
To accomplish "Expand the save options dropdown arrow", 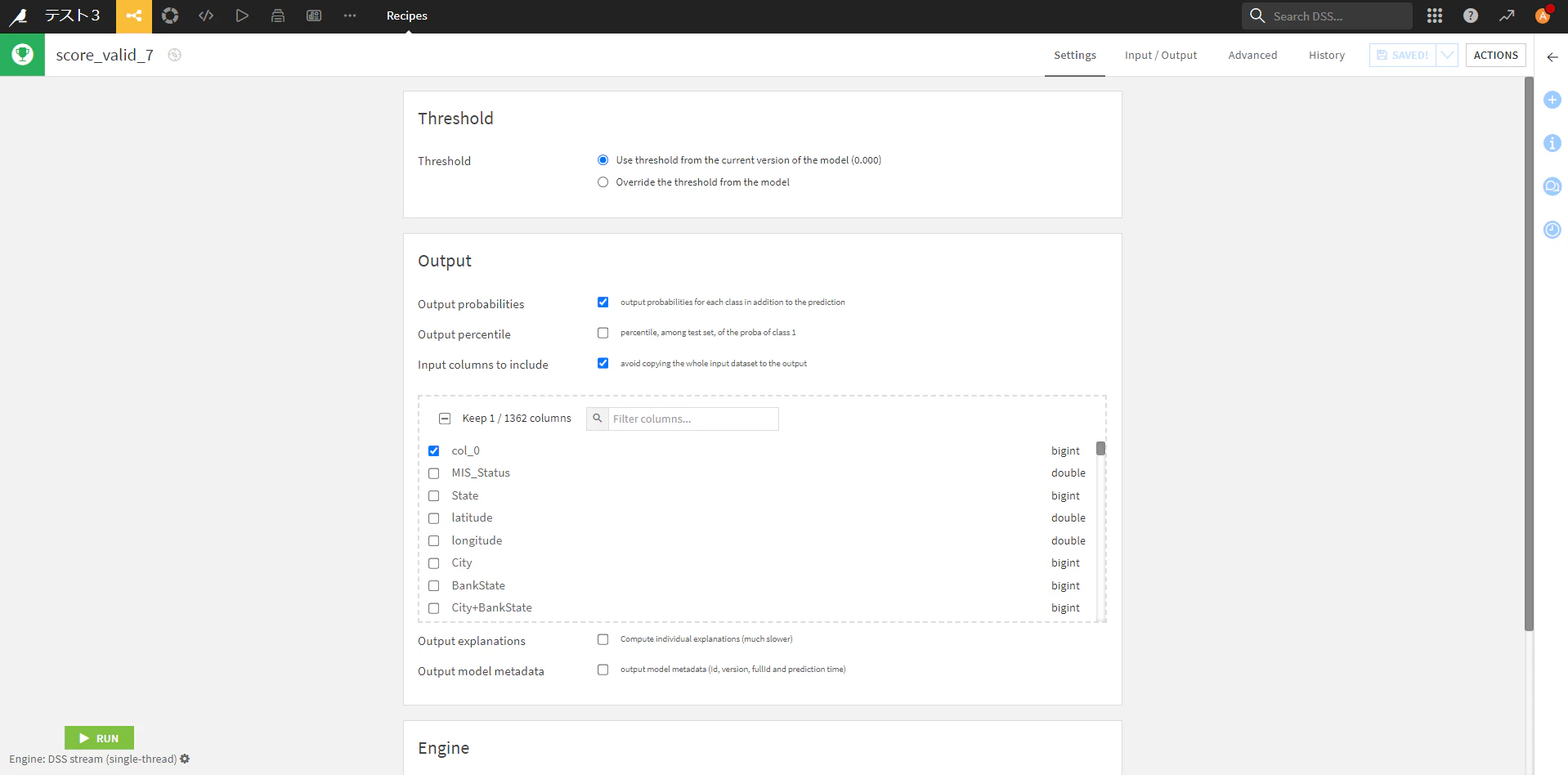I will [1447, 55].
